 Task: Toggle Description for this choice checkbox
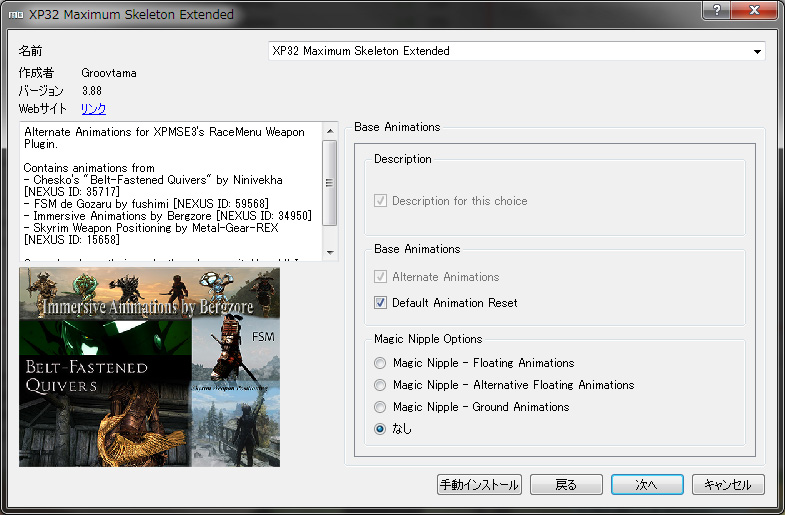(x=380, y=201)
